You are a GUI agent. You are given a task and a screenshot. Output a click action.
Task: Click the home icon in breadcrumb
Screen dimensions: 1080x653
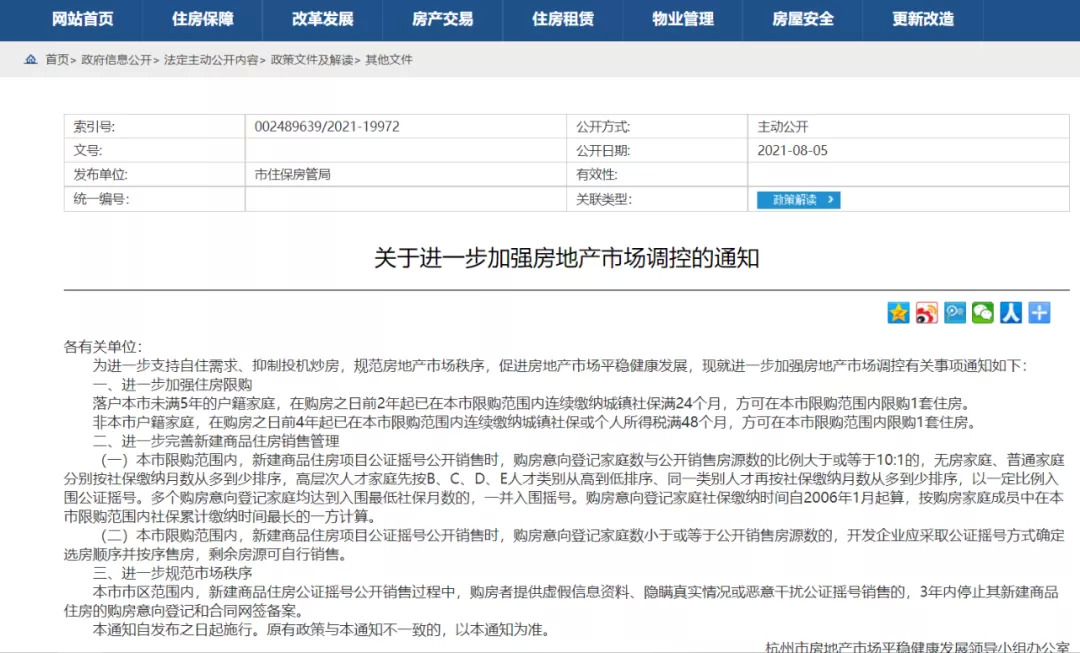click(31, 60)
